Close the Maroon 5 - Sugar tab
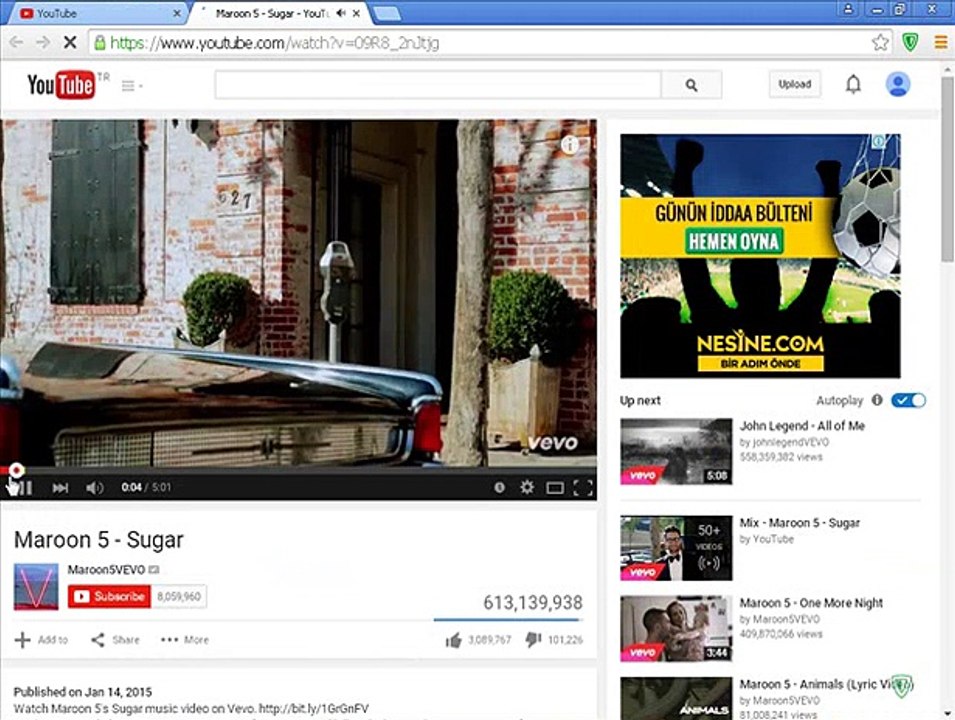Viewport: 955px width, 720px height. coord(356,13)
